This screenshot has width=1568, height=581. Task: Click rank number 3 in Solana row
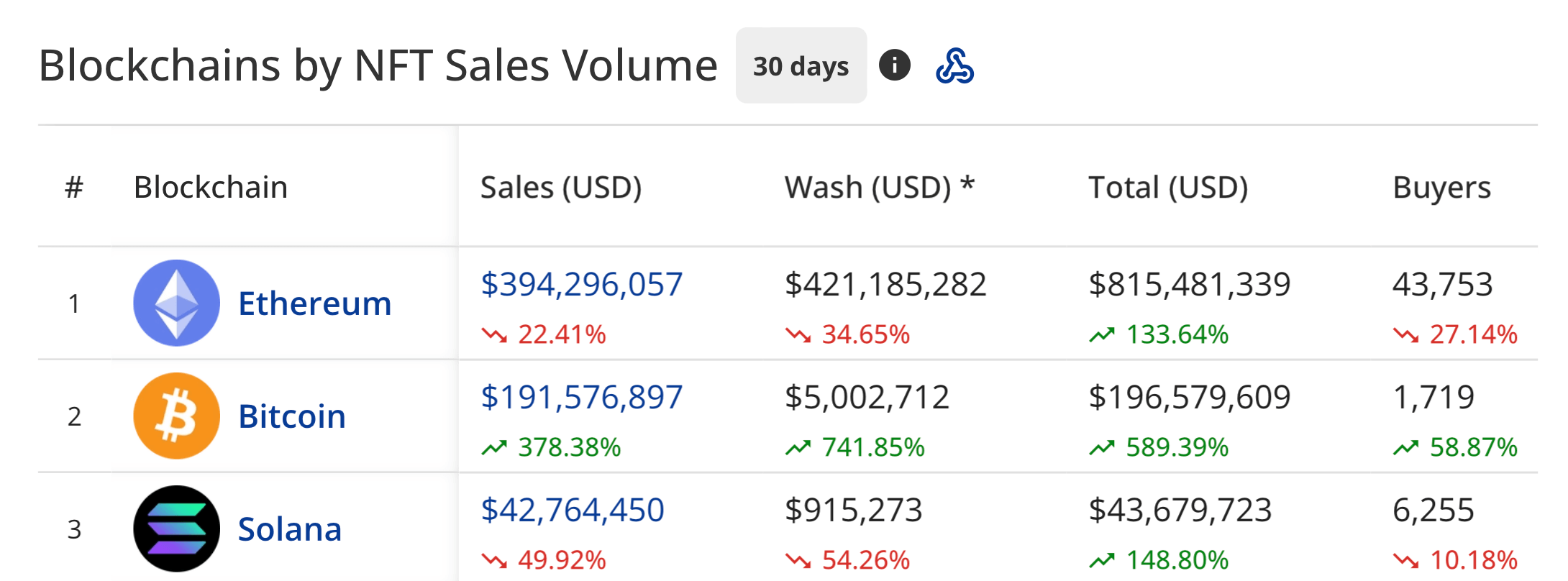[74, 529]
